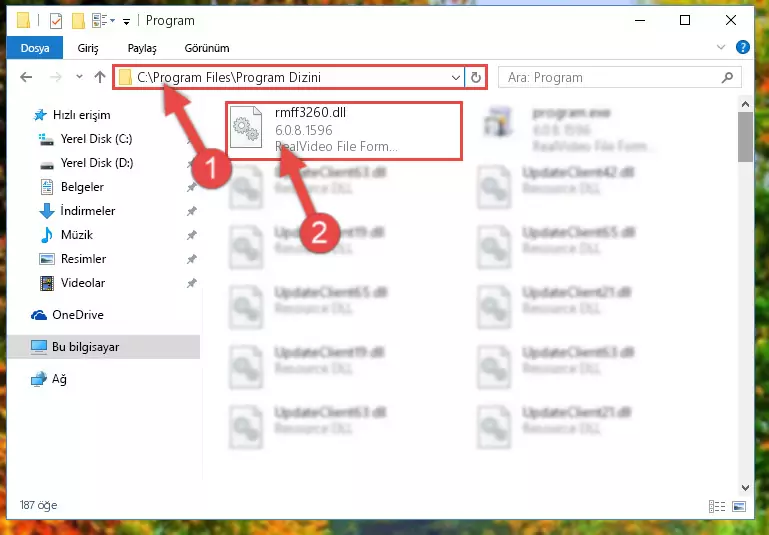Click the pin icon next to İndirmeler
The height and width of the screenshot is (535, 769).
(191, 211)
